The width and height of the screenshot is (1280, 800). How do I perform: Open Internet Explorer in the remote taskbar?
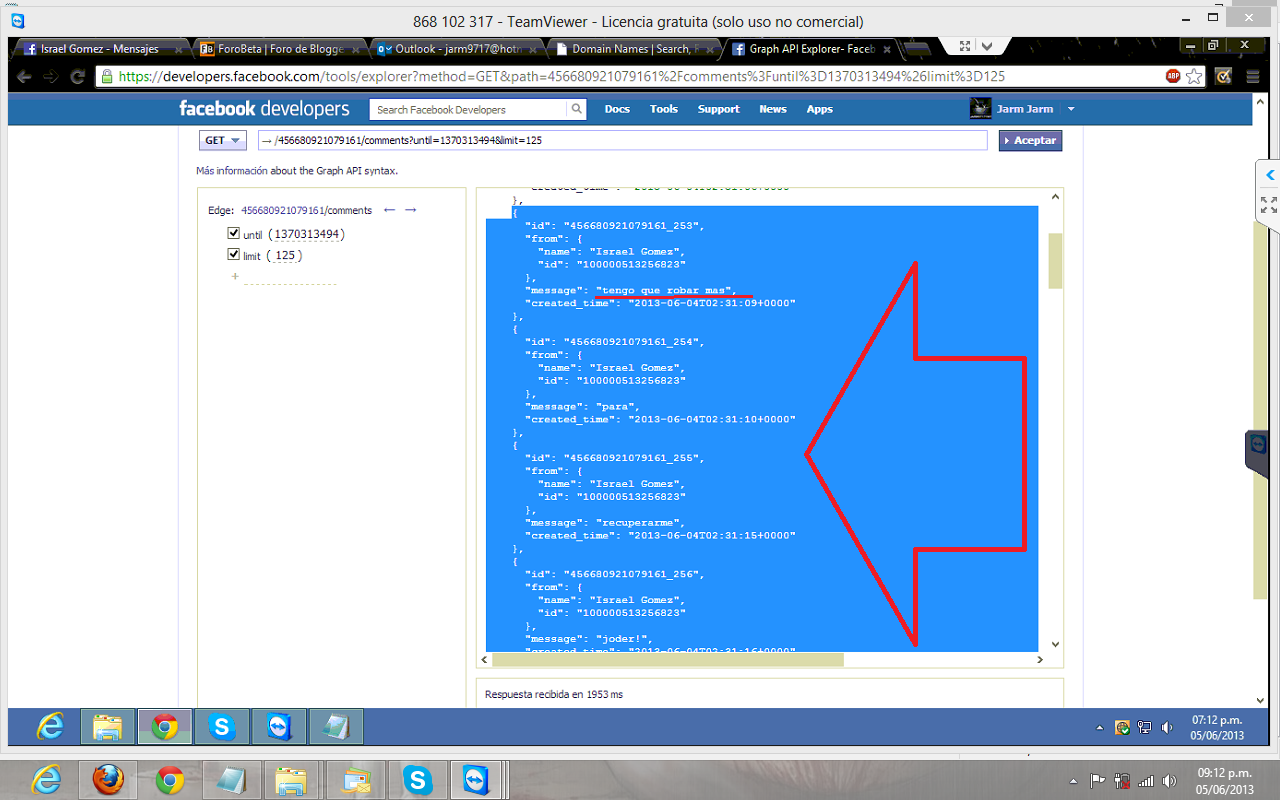click(x=50, y=727)
